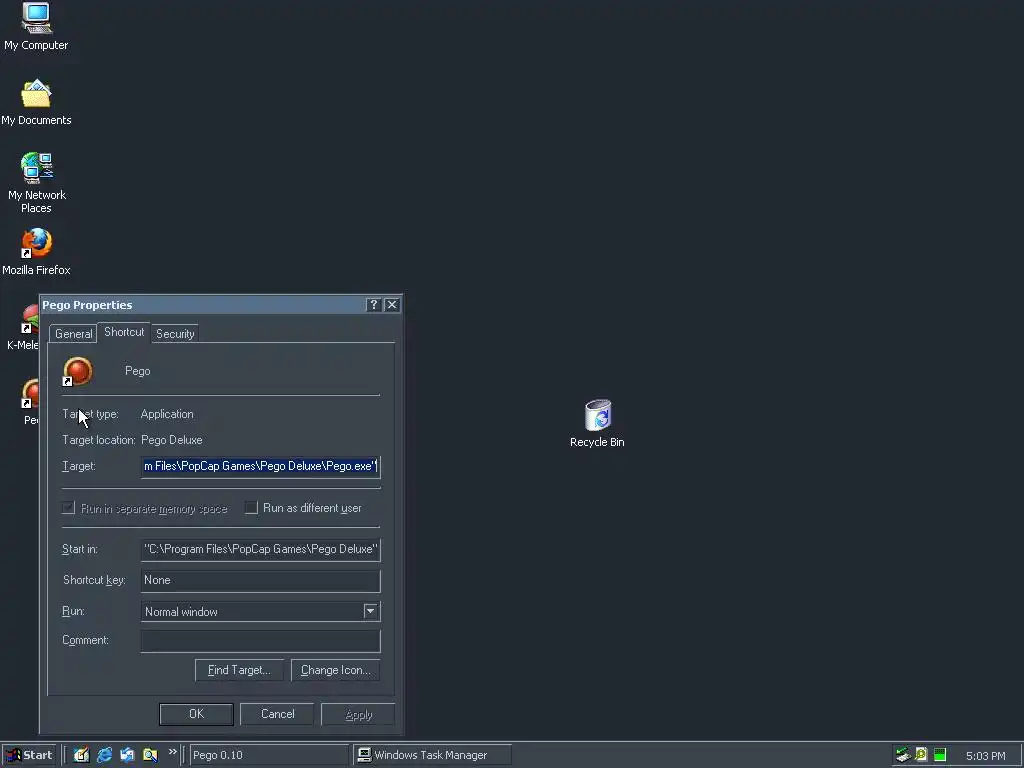Click the help question mark button
This screenshot has height=768, width=1024.
[374, 305]
